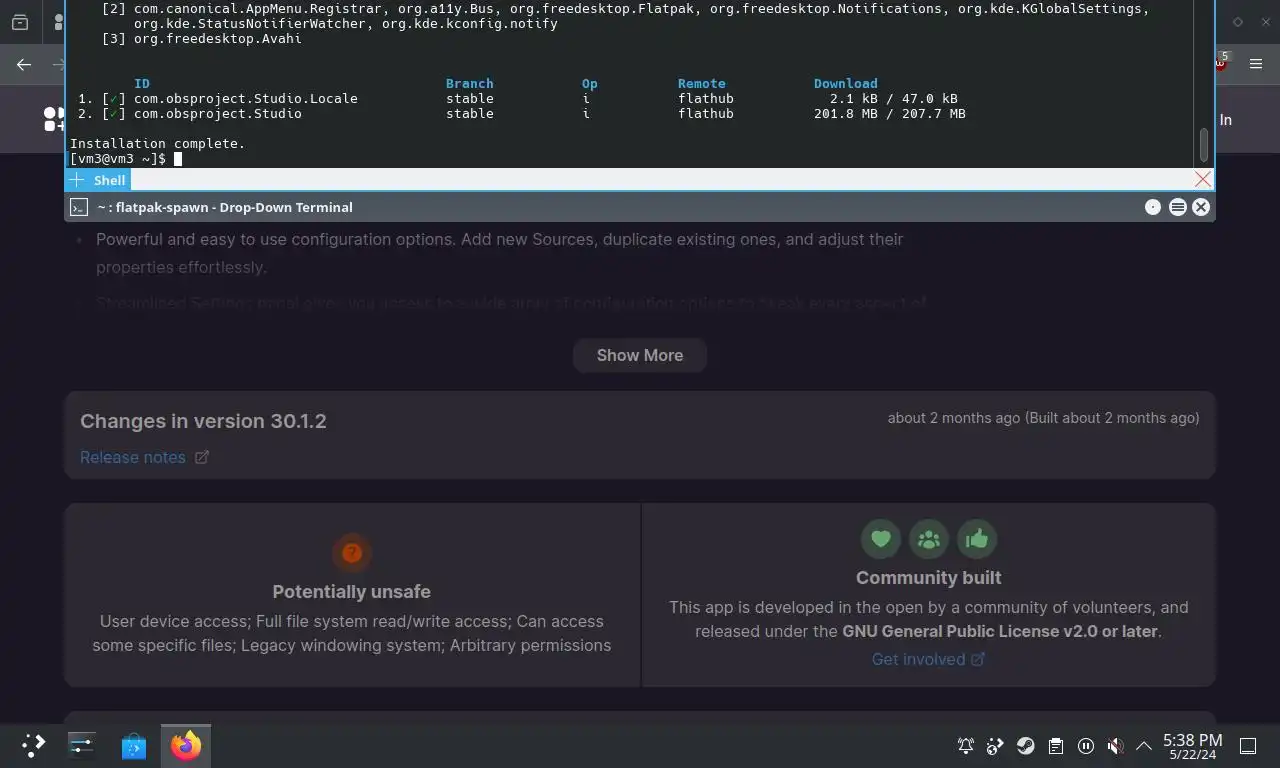Screen dimensions: 1280x768
Task: Click the Show More button
Action: pyautogui.click(x=640, y=355)
